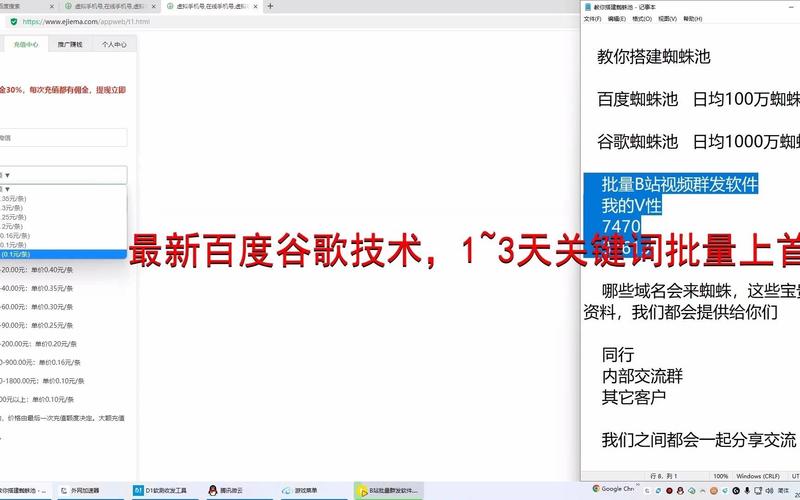800x500 pixels.
Task: Open the 推广赚钱 page tab
Action: pos(70,44)
